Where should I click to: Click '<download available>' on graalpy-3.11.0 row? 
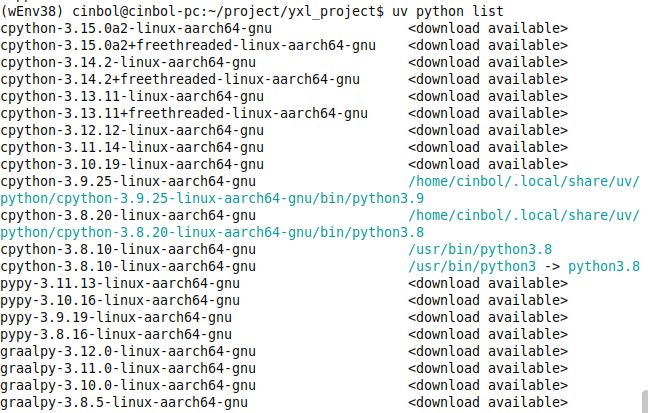(488, 368)
